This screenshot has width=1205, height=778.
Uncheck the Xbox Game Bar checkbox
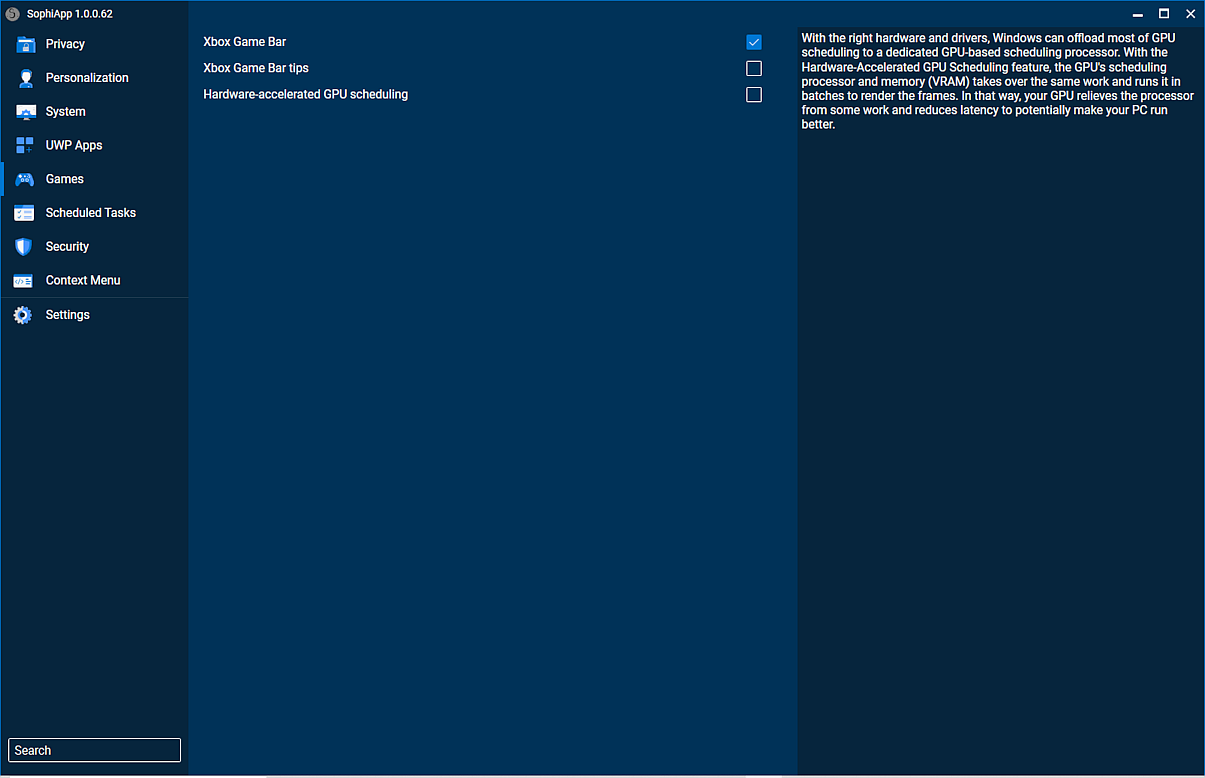coord(754,42)
